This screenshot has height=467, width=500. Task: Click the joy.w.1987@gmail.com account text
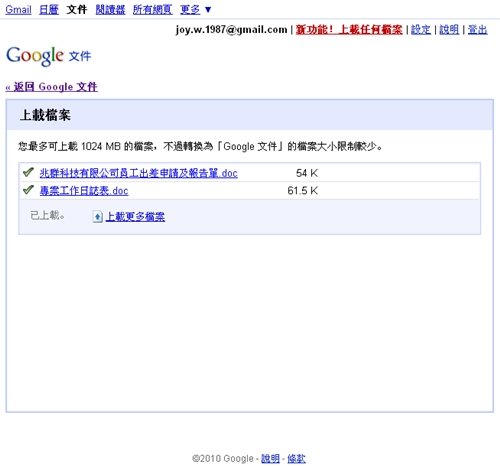pos(231,30)
